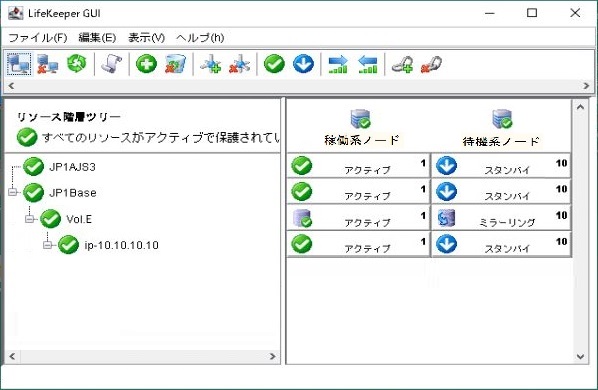Click JP1Base standby icon on 待機系ノード
Image resolution: width=598 pixels, height=390 pixels.
[446, 192]
